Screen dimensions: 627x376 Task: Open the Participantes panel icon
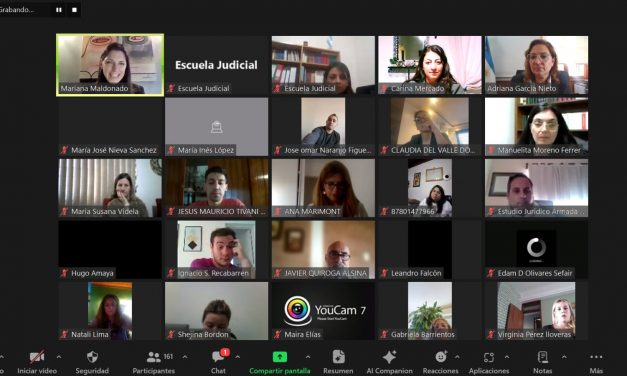click(154, 357)
